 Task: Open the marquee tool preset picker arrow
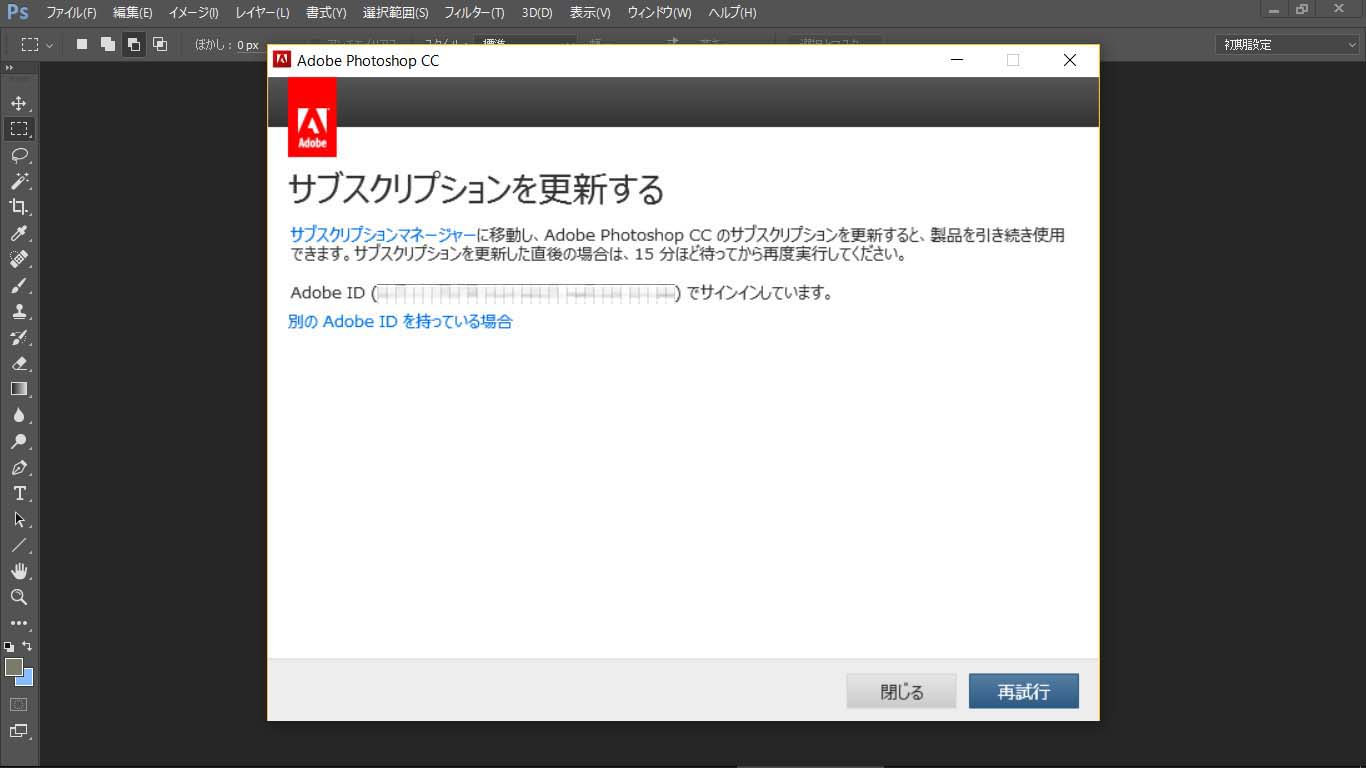[x=50, y=45]
